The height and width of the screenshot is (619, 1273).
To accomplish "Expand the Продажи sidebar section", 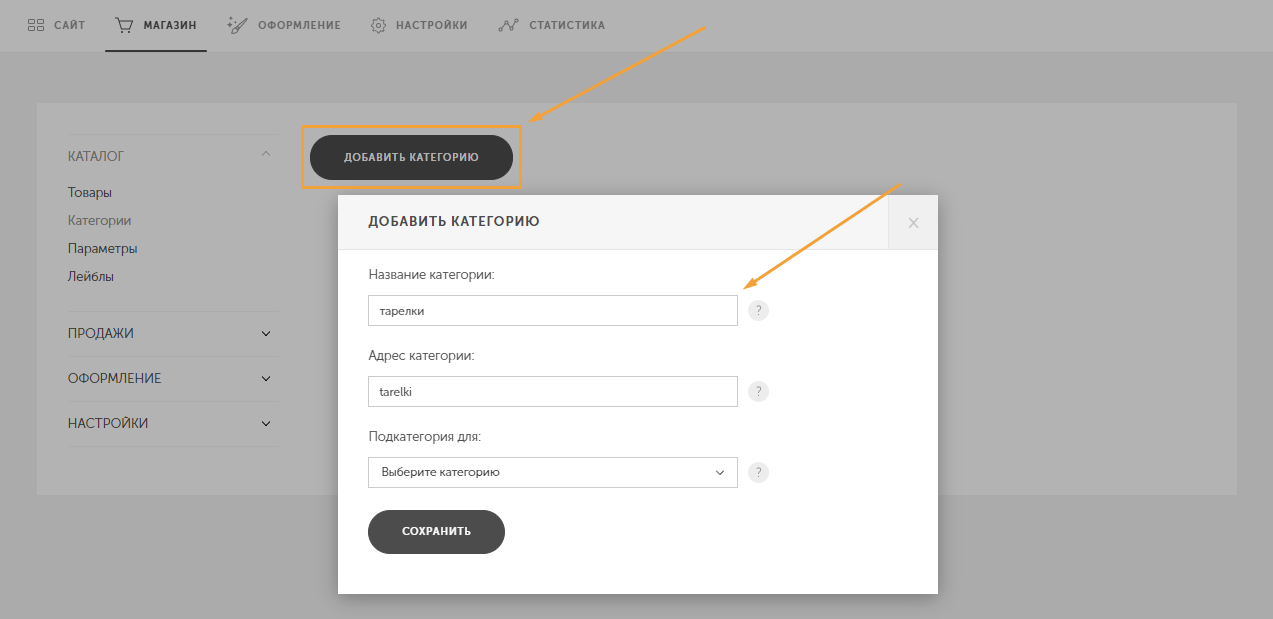I will (173, 334).
